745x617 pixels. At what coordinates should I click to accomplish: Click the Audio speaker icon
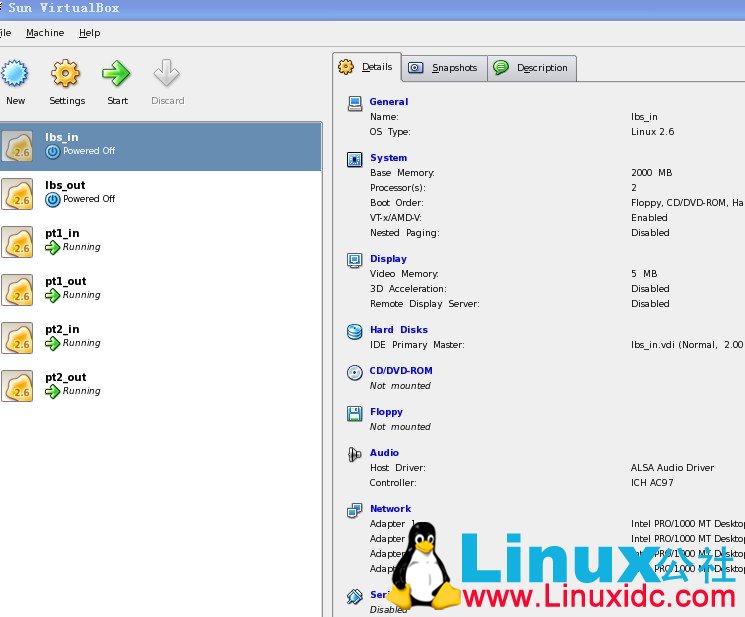(x=354, y=454)
